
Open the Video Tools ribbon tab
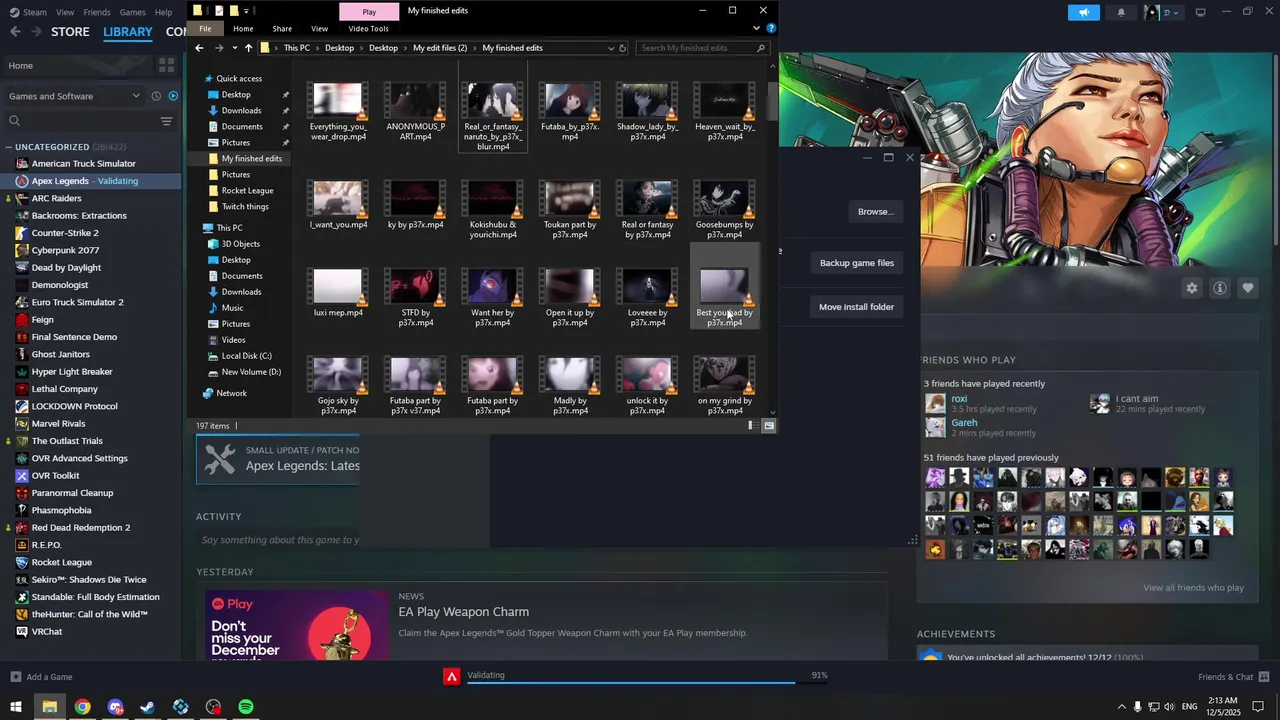click(x=368, y=28)
